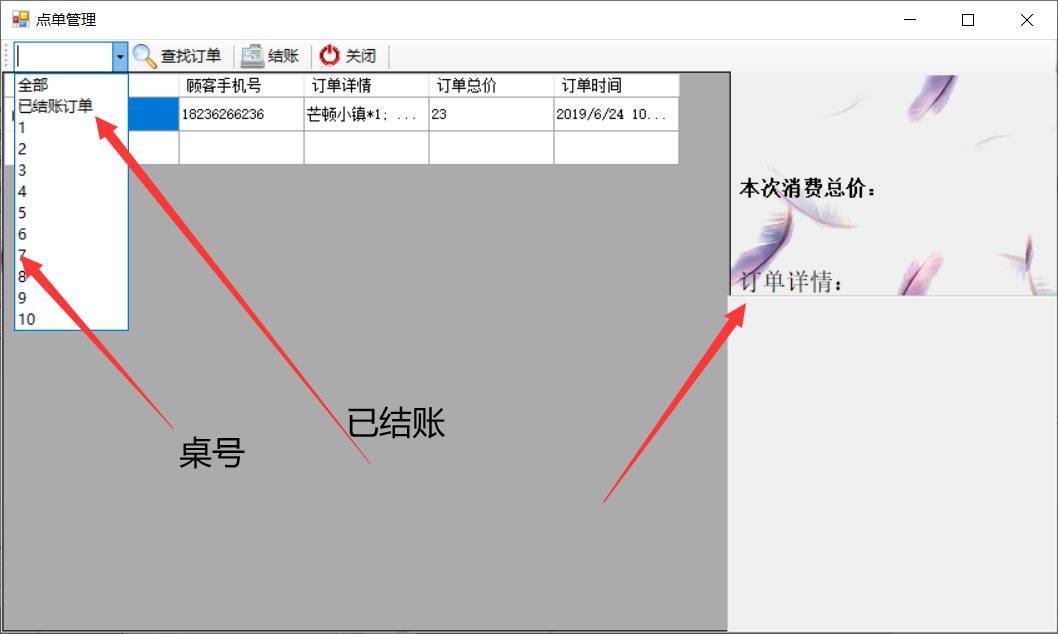Click the order detail text area panel
The width and height of the screenshot is (1058, 634).
click(x=893, y=464)
